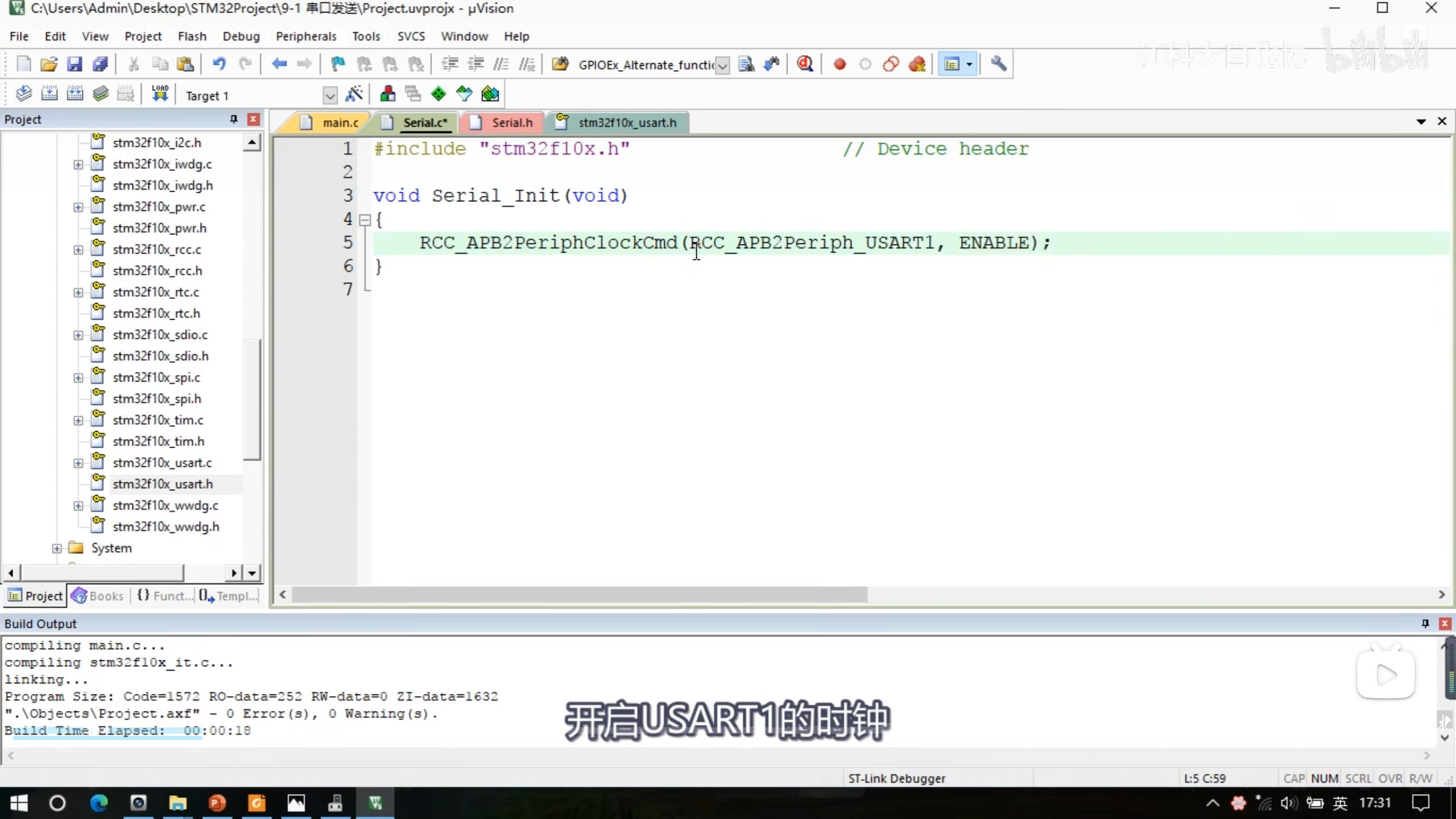Switch to the Books panel tab

click(x=98, y=595)
